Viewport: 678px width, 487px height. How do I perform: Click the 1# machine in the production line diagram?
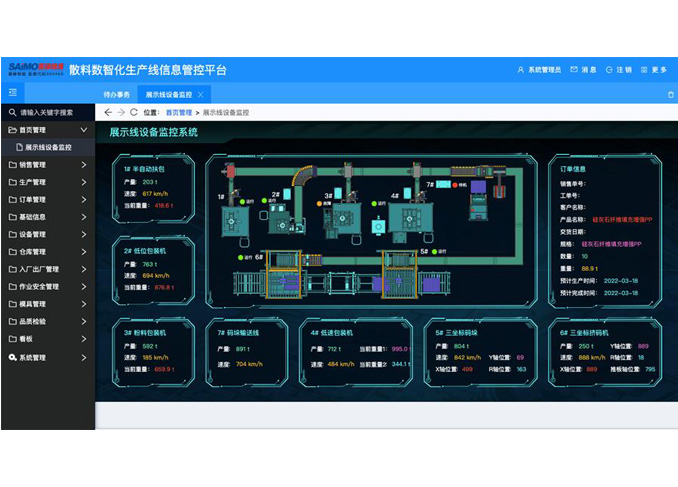[x=241, y=214]
